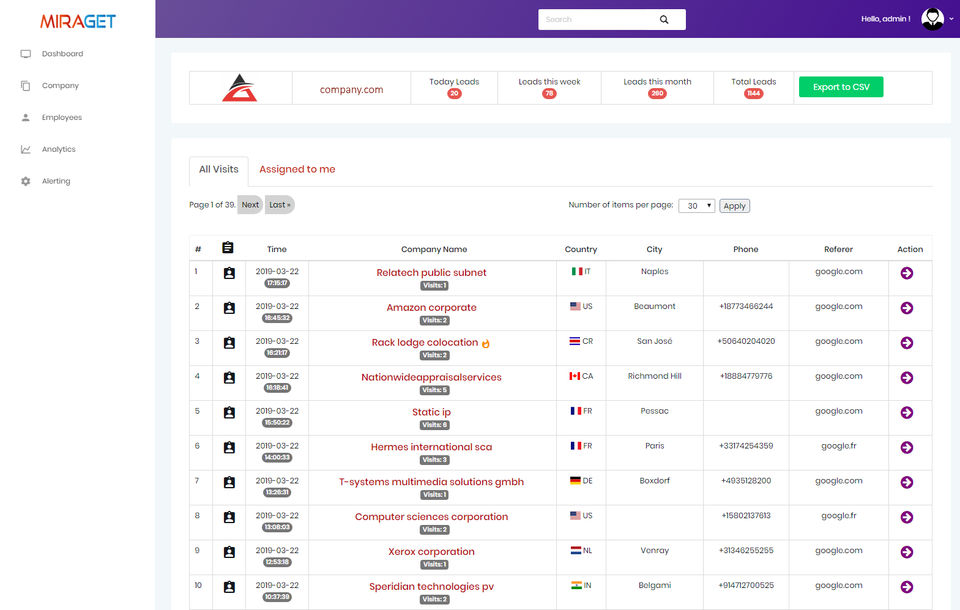Click the admin avatar picture
This screenshot has height=610, width=960.
coord(932,19)
